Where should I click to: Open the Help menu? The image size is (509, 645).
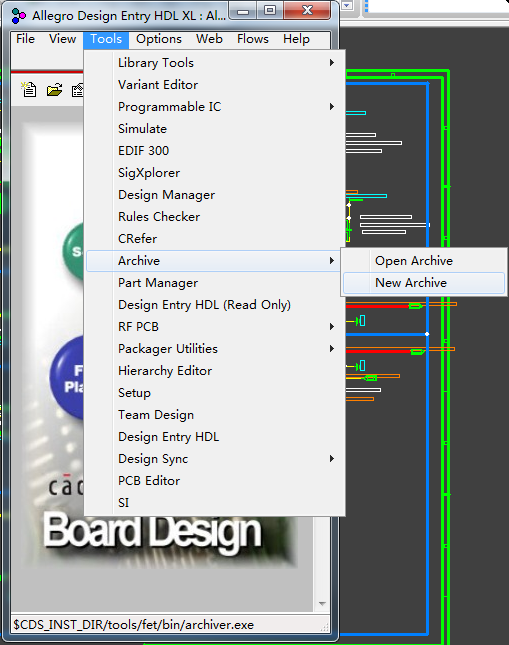(296, 39)
